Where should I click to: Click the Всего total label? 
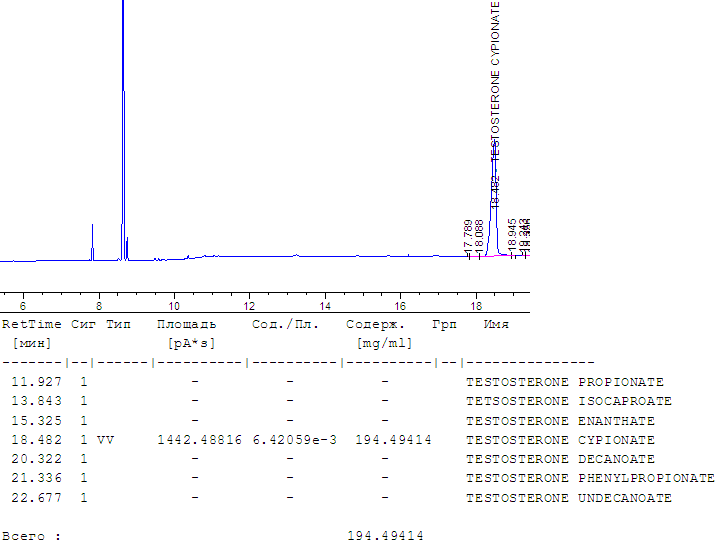click(31, 537)
